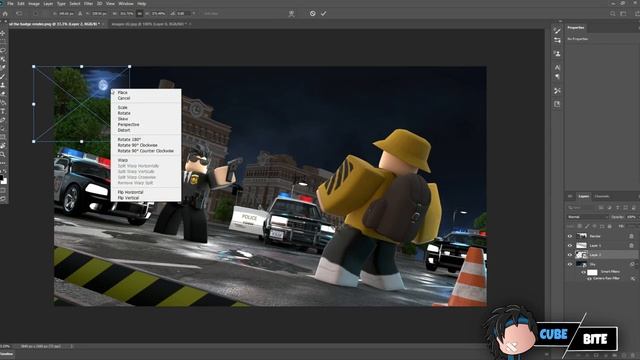Click the rotation angle field in options bar

[x=183, y=13]
